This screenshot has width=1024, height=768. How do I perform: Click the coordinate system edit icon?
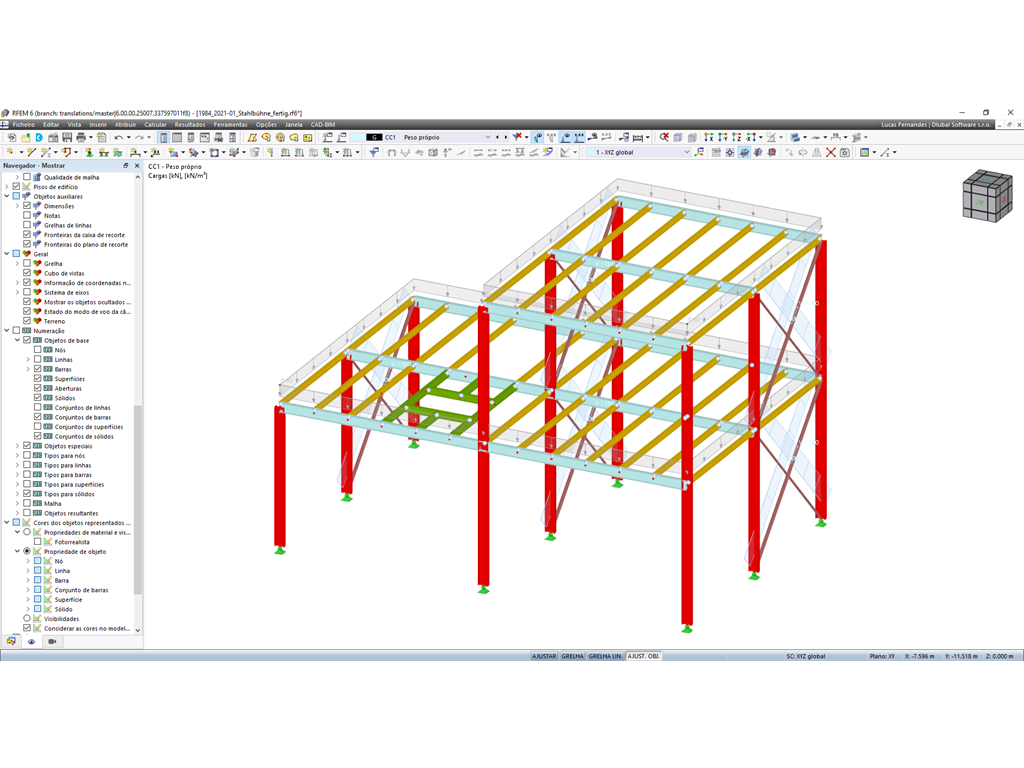coord(699,152)
